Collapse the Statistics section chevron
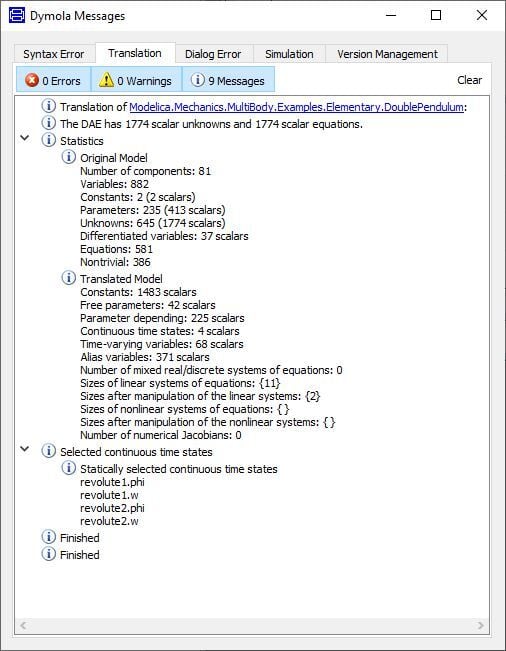 (x=25, y=138)
